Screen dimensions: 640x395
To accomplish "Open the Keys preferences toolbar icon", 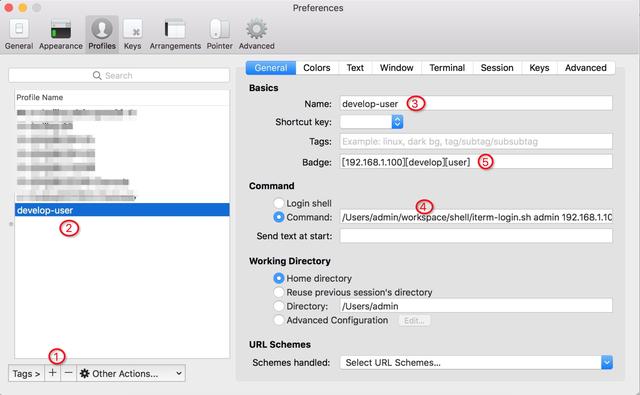I will [x=133, y=34].
